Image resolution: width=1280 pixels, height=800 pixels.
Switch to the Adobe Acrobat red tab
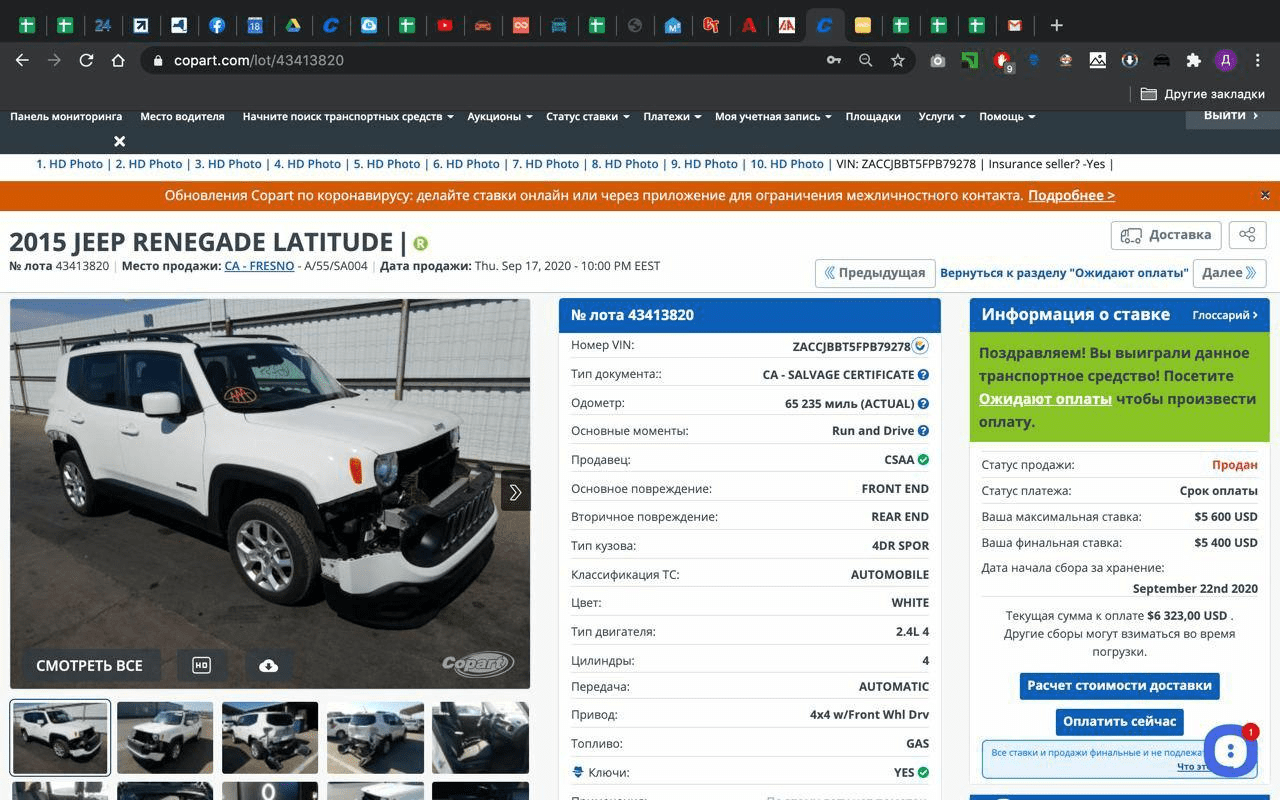tap(749, 25)
